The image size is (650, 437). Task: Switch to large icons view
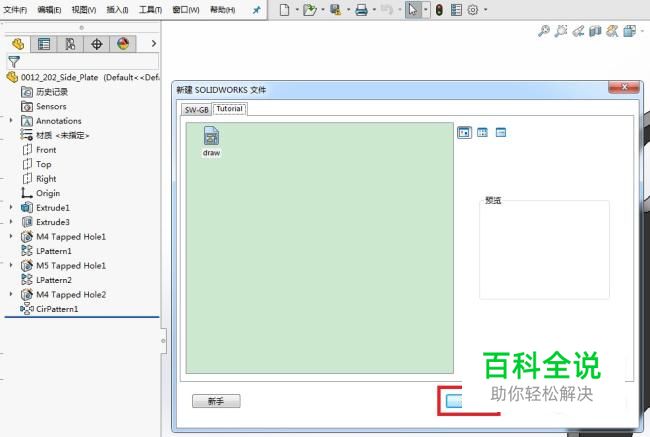pos(464,133)
